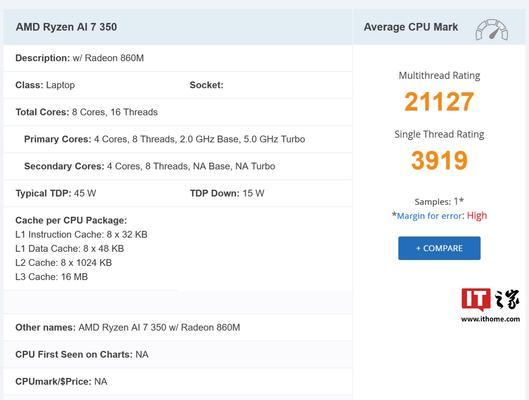529x400 pixels.
Task: Click the speedometer gauge icon
Action: pos(492,30)
